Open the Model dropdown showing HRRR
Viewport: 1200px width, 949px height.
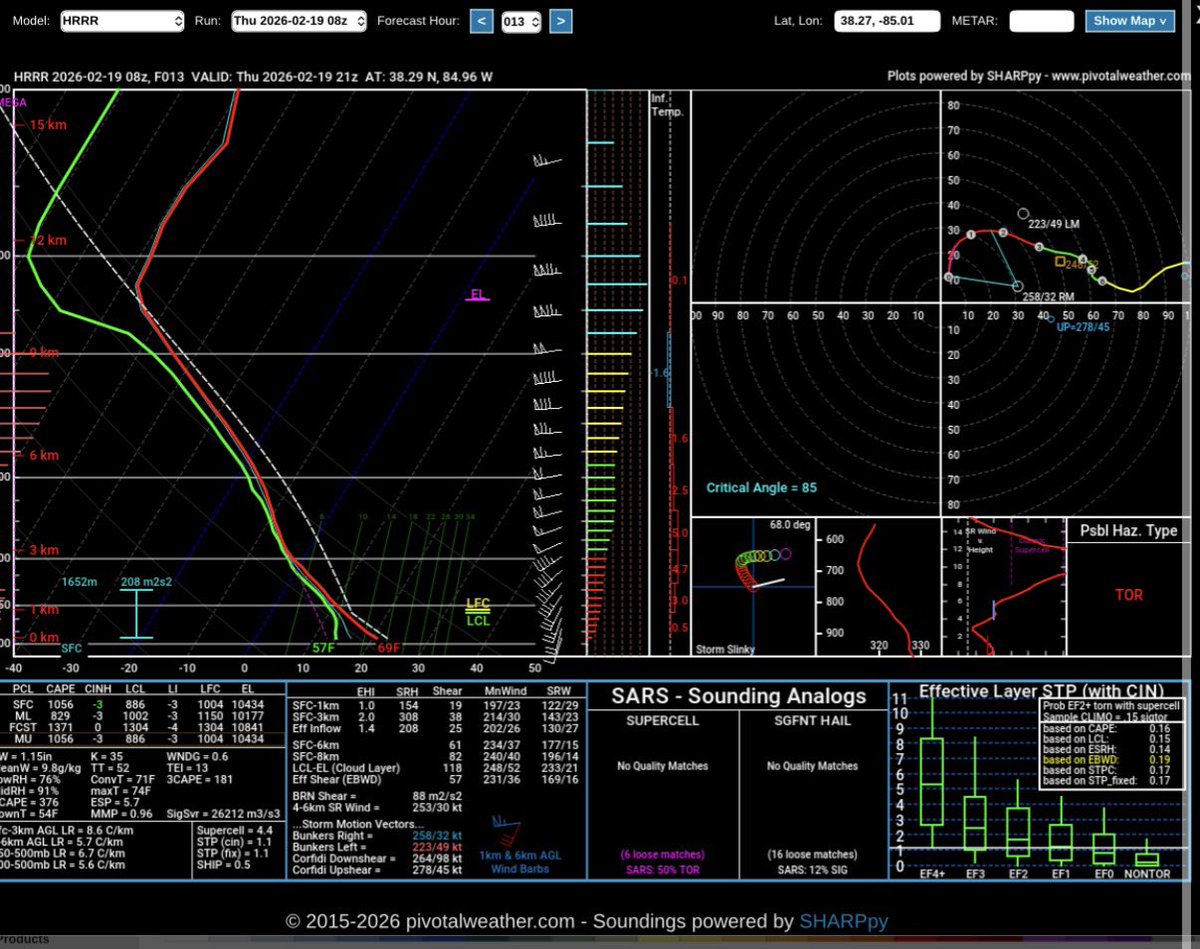click(122, 20)
